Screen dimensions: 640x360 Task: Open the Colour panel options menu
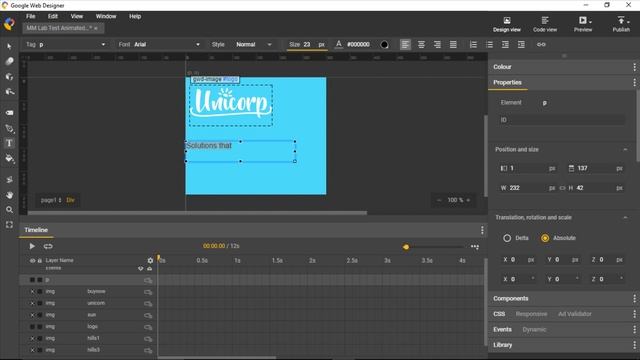(634, 67)
